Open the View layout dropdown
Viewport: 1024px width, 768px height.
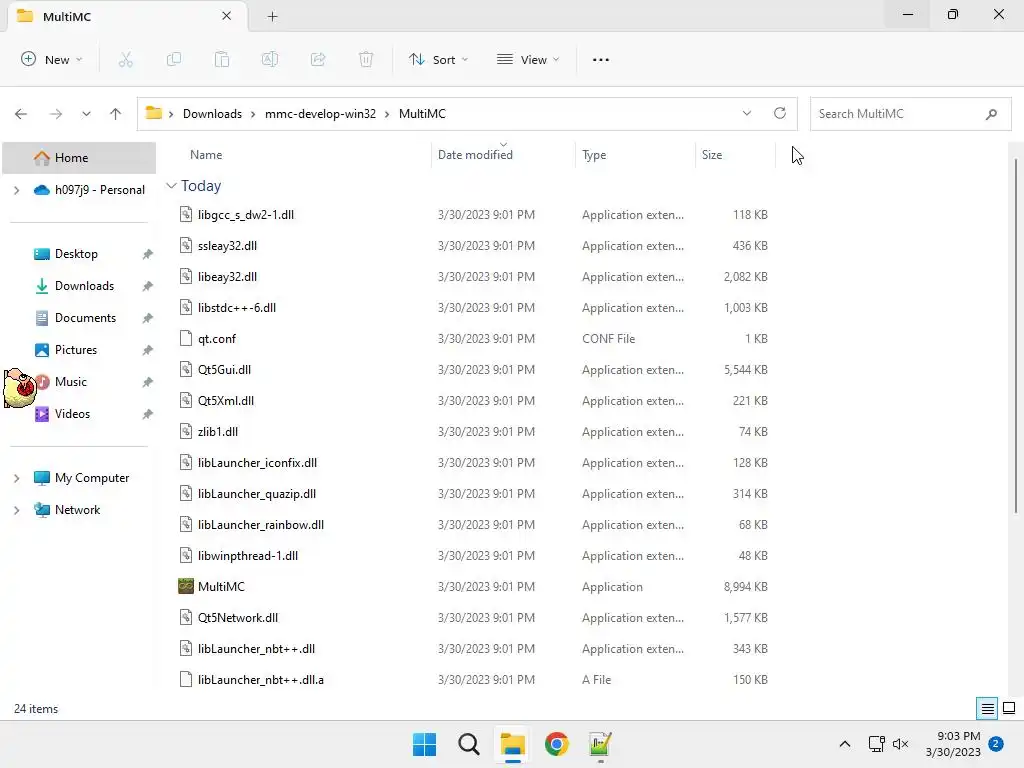tap(528, 59)
